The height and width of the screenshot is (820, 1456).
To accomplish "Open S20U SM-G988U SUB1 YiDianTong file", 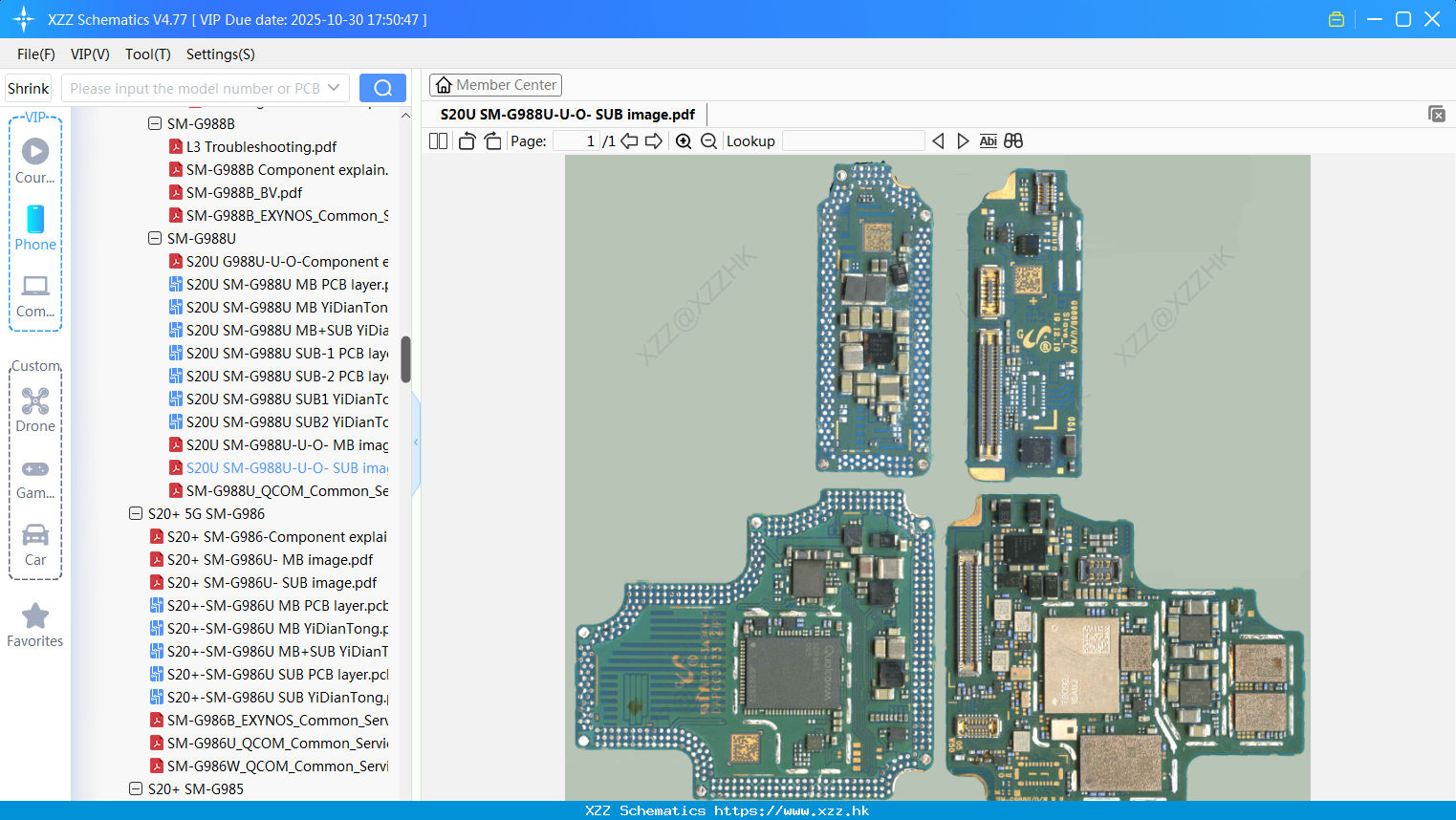I will point(287,399).
